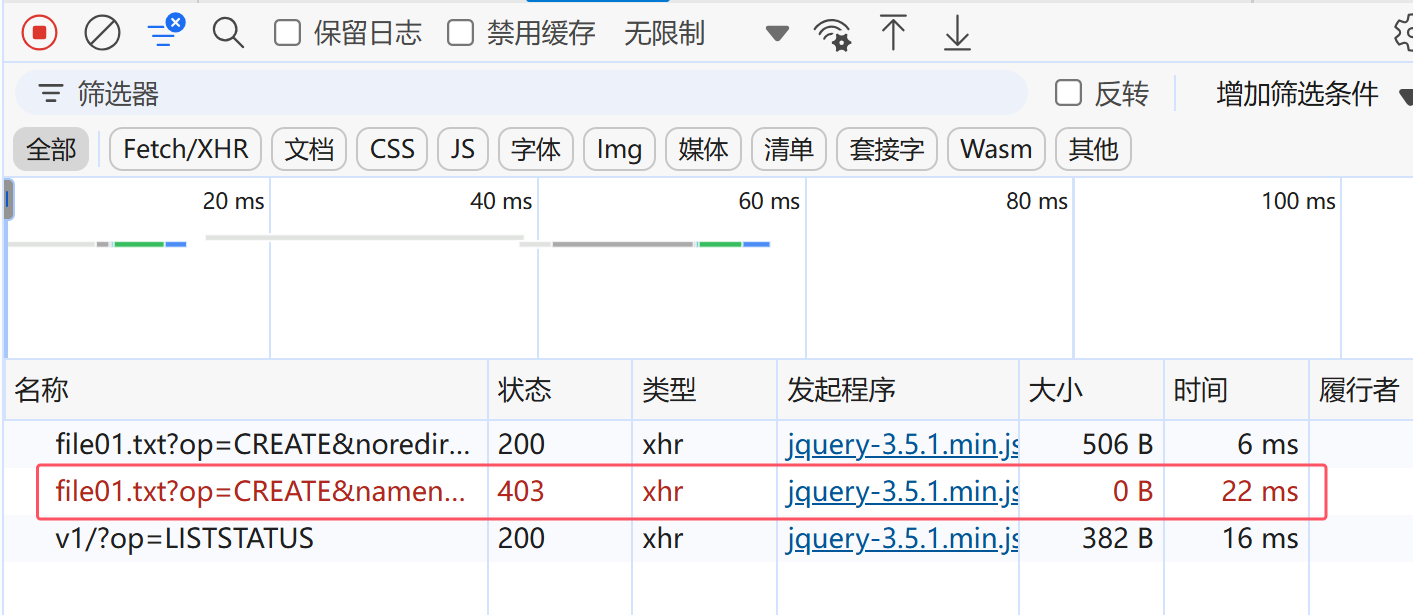Sort by 名称 column header

(x=246, y=390)
